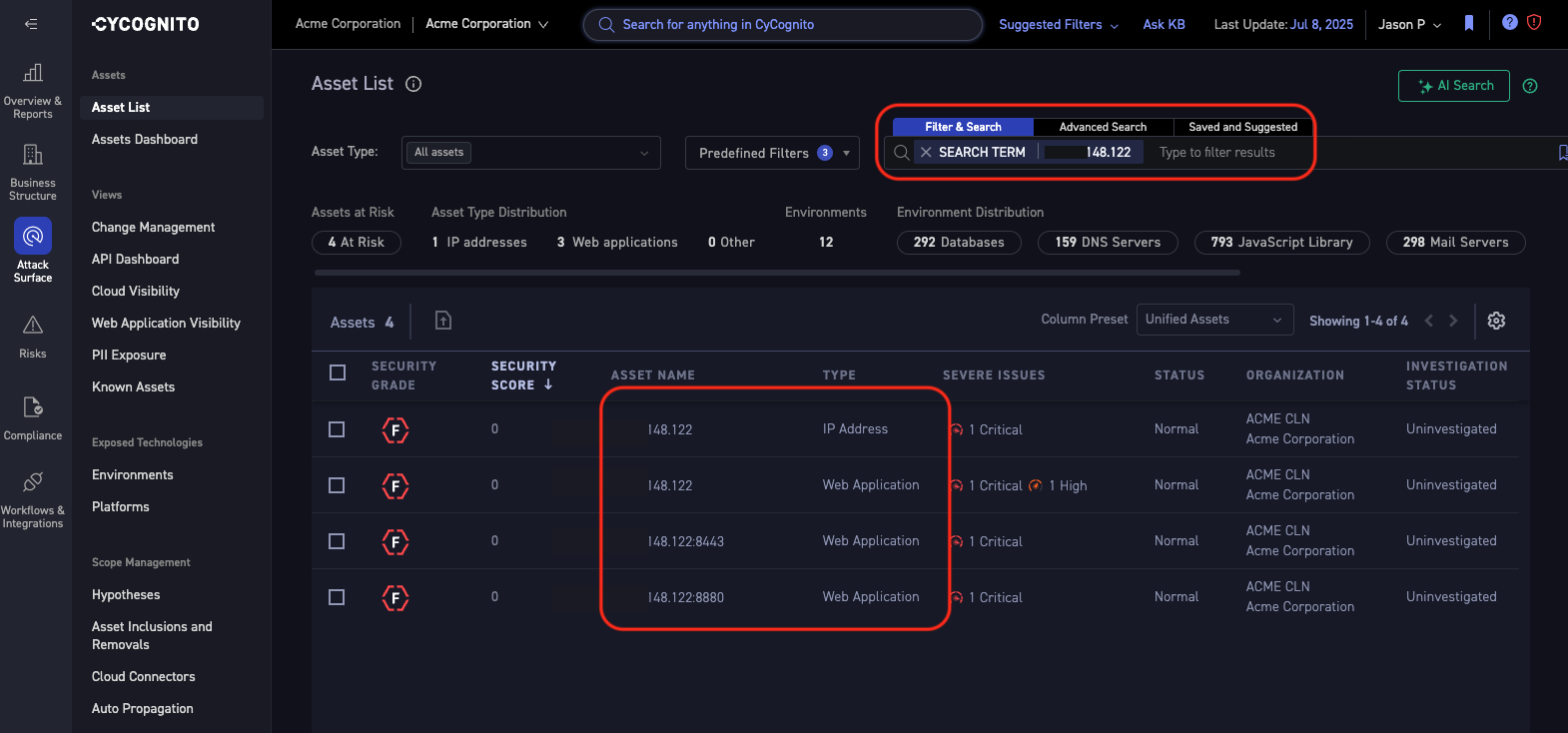Image resolution: width=1568 pixels, height=733 pixels.
Task: Open Asset Type All assets dropdown
Action: point(531,153)
